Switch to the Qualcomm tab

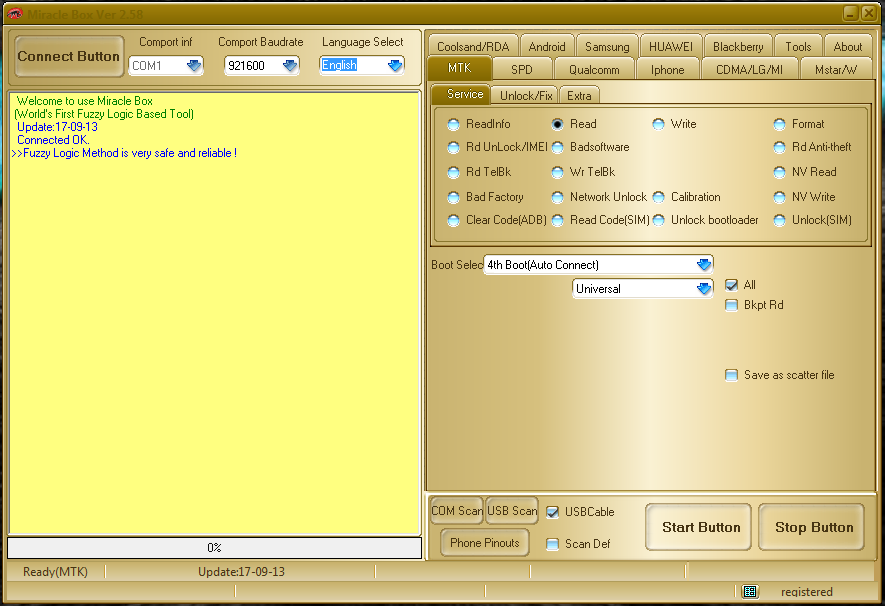tap(594, 69)
